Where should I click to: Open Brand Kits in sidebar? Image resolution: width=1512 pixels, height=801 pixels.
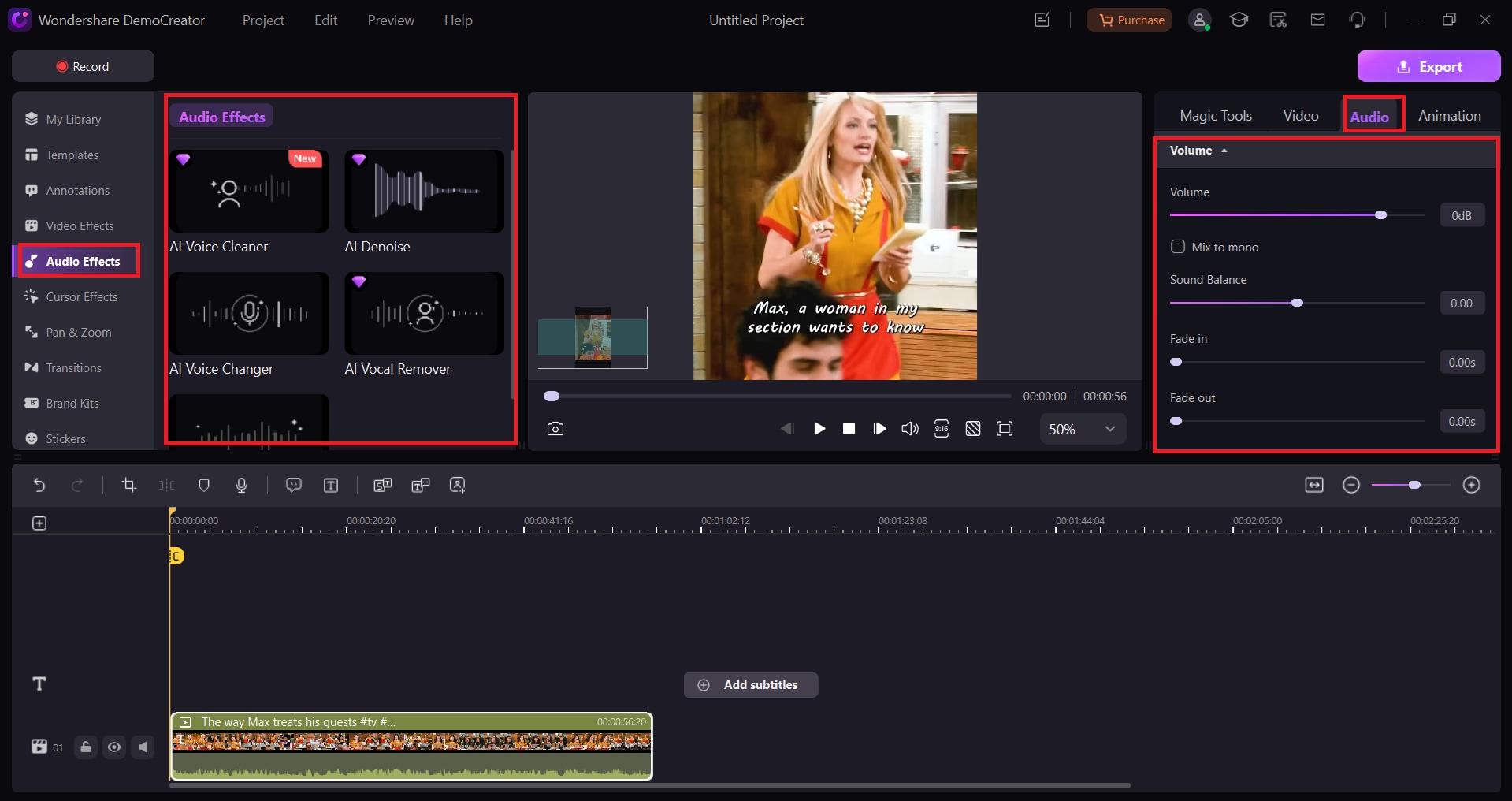72,403
